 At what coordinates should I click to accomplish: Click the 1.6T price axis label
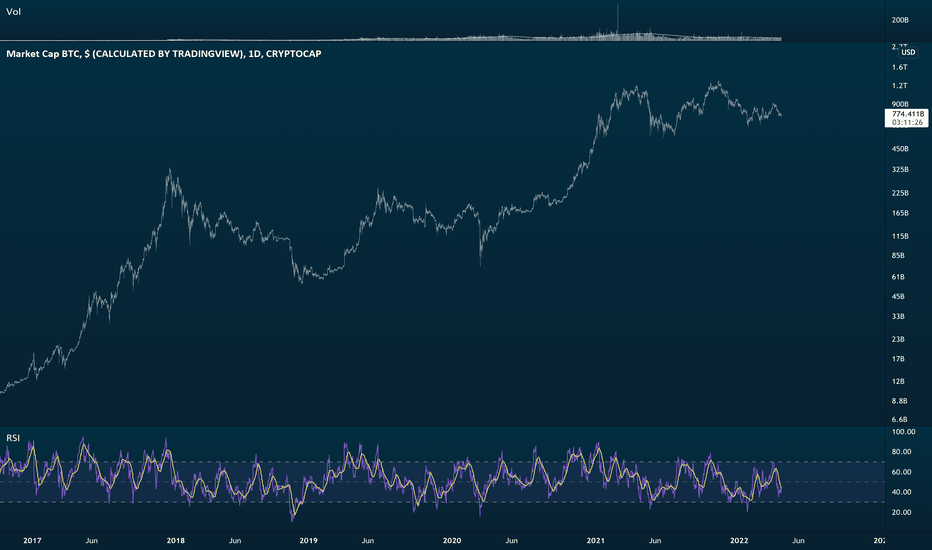tap(899, 67)
